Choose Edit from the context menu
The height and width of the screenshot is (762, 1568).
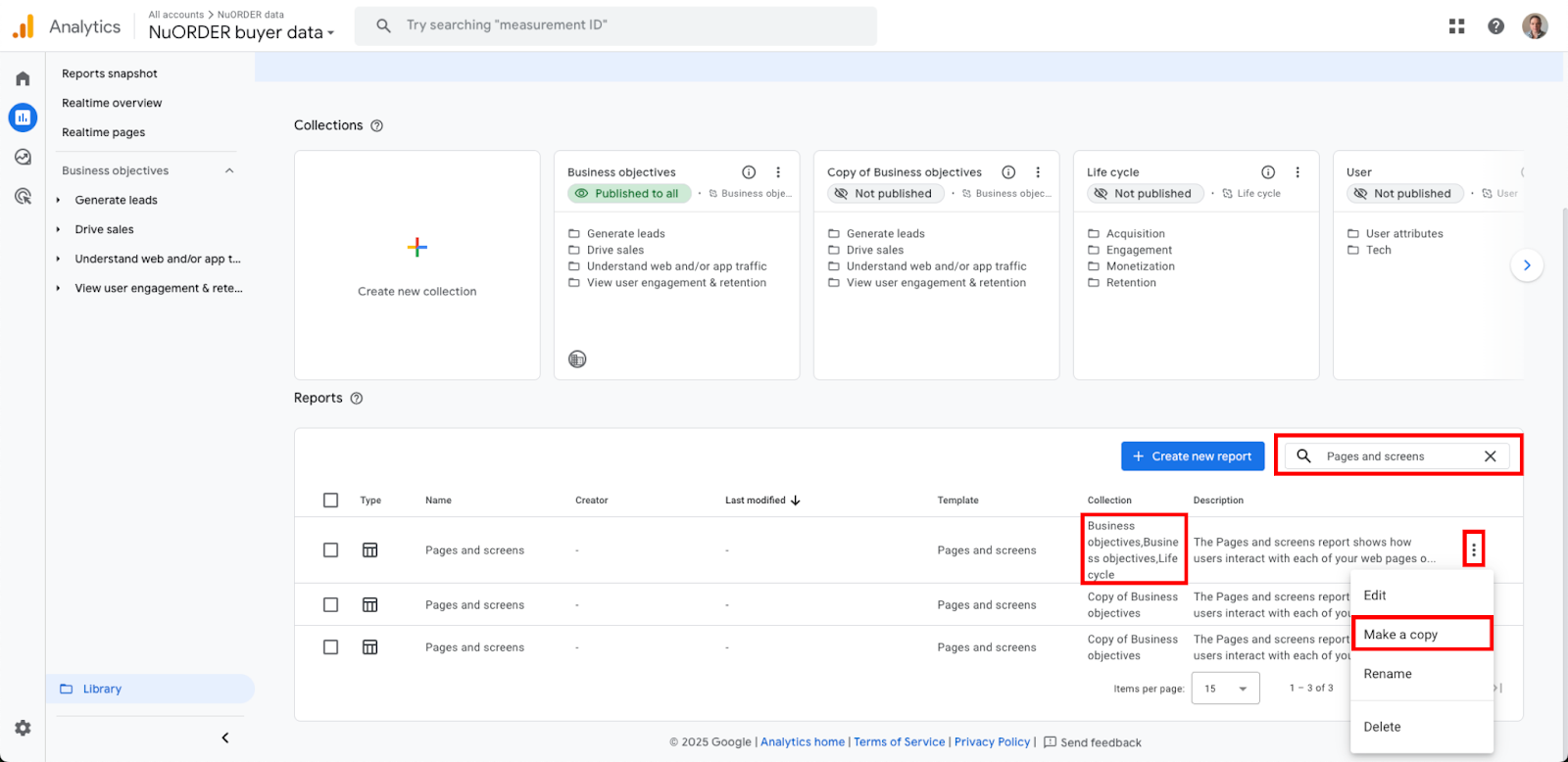click(x=1421, y=595)
